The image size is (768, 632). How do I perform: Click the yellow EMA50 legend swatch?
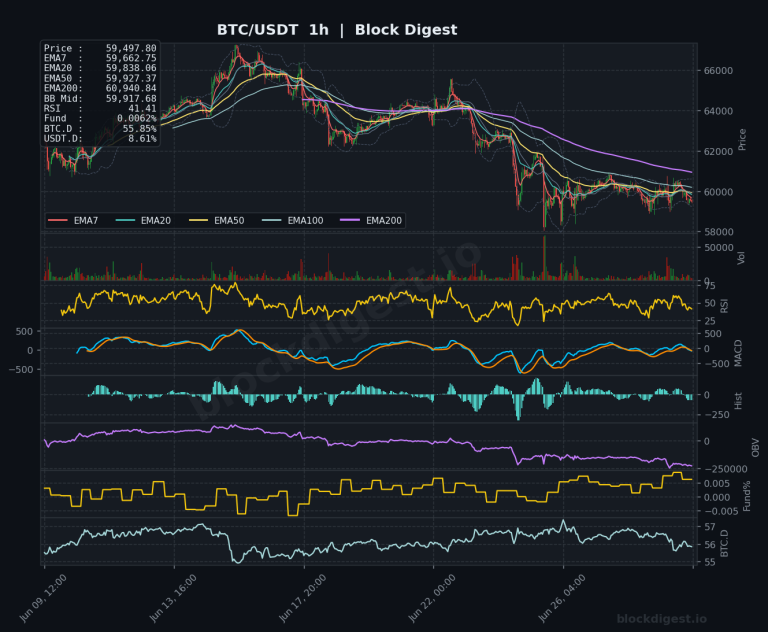coord(198,220)
